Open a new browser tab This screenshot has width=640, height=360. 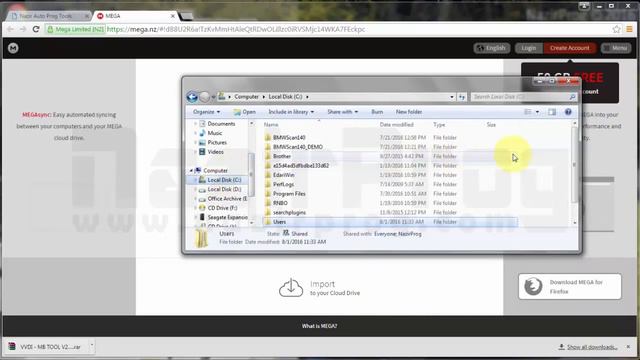coord(187,16)
